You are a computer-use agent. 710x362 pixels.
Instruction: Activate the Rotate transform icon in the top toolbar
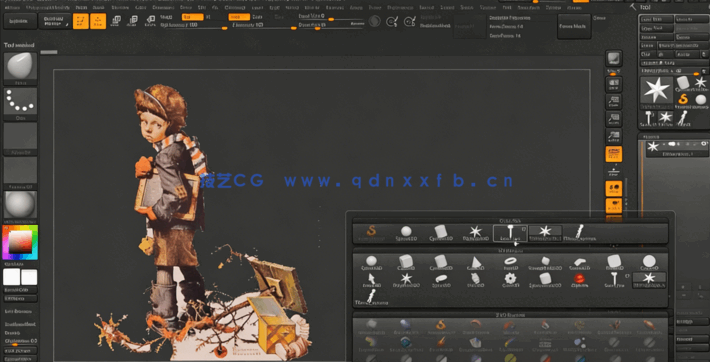pos(150,21)
